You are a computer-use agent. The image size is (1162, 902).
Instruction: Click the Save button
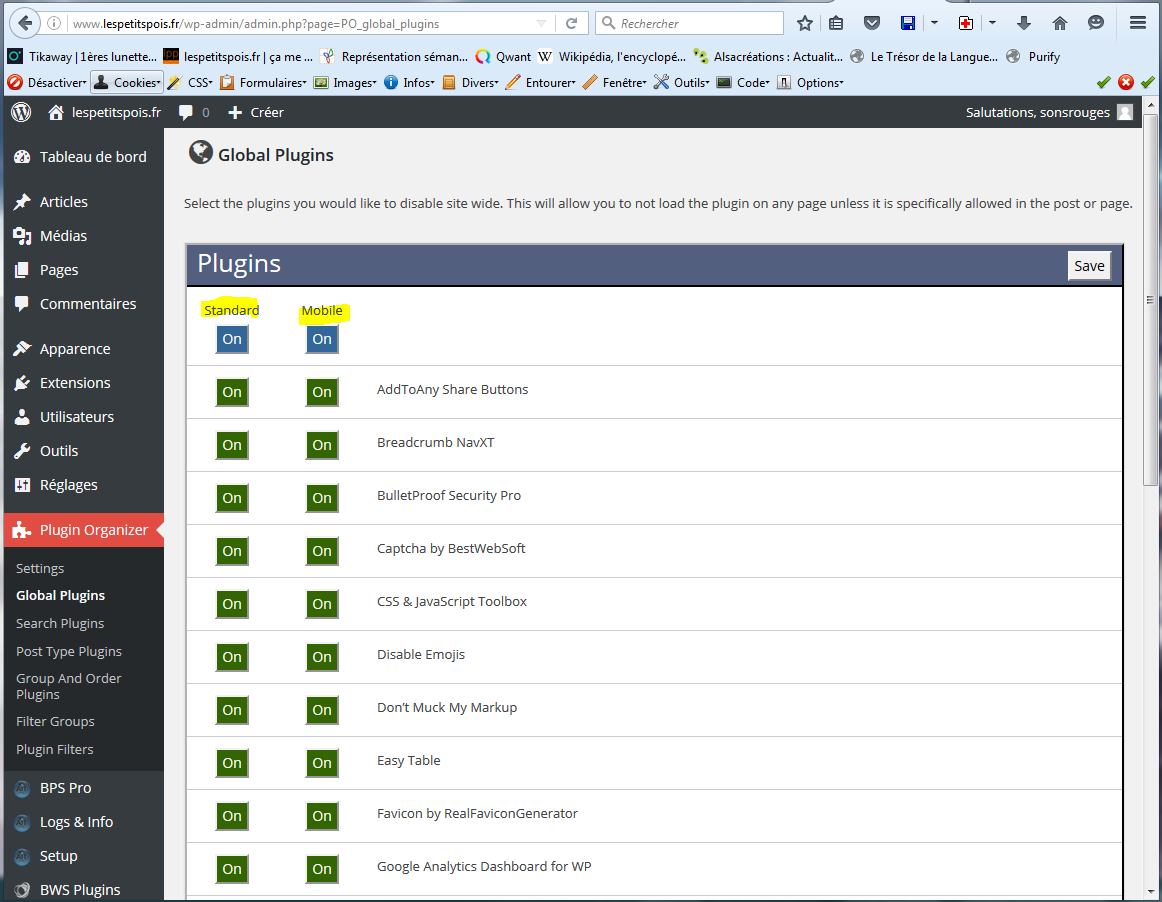tap(1089, 265)
